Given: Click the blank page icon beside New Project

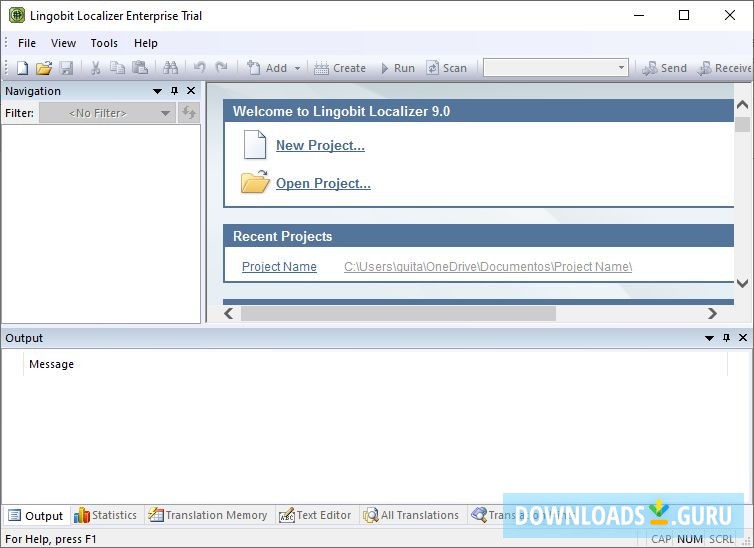Looking at the screenshot, I should point(255,145).
